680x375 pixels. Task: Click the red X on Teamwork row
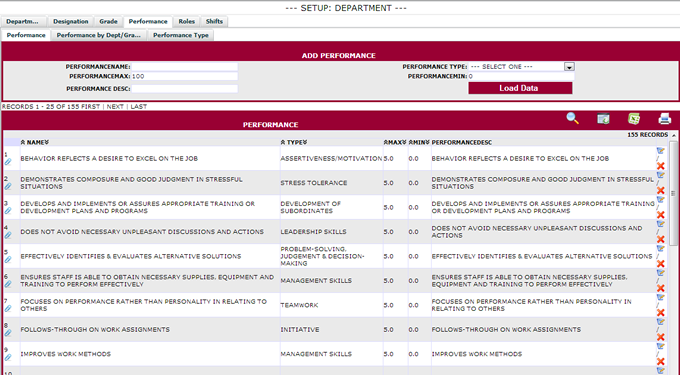[x=660, y=313]
